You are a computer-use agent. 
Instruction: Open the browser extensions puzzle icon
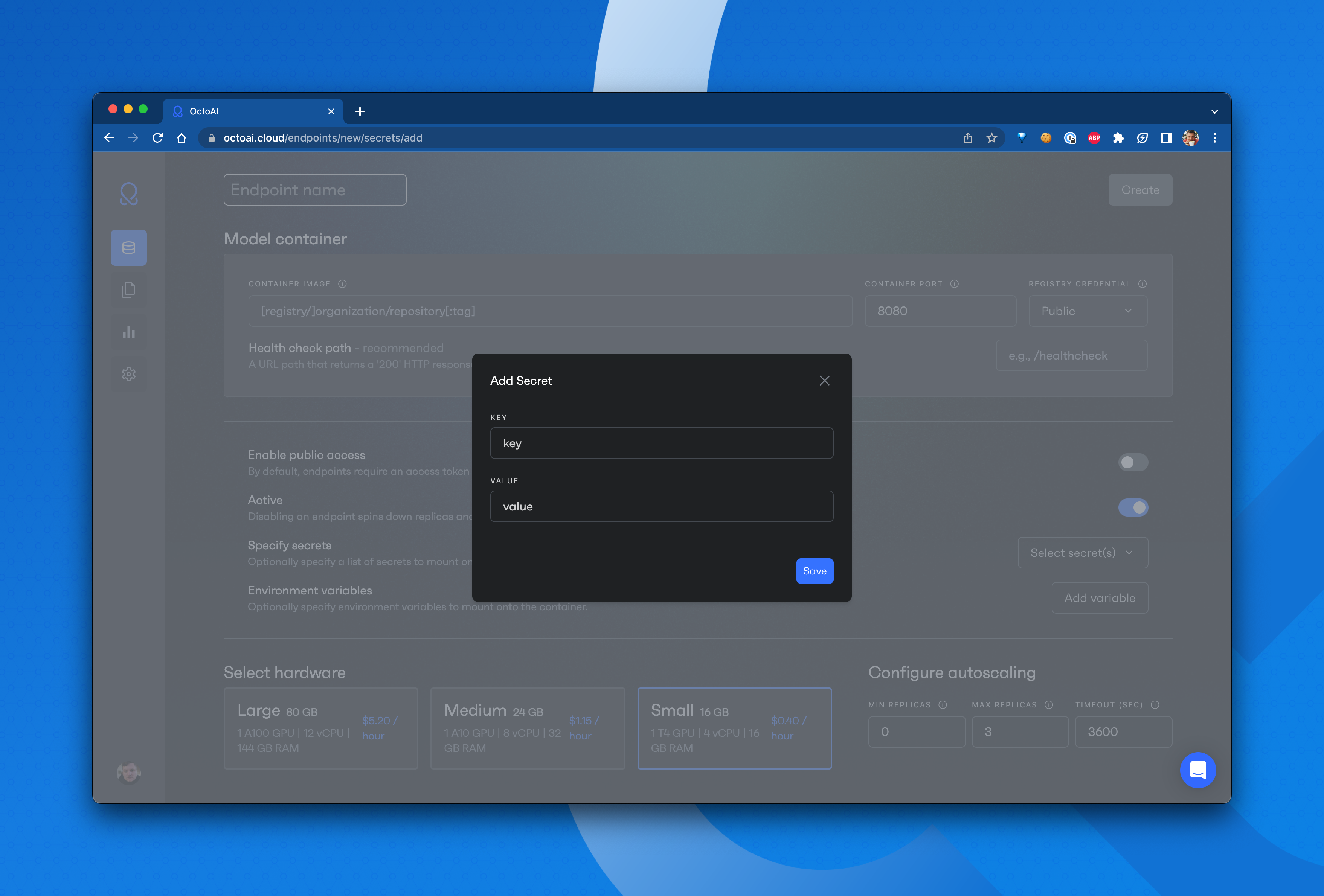click(1118, 138)
